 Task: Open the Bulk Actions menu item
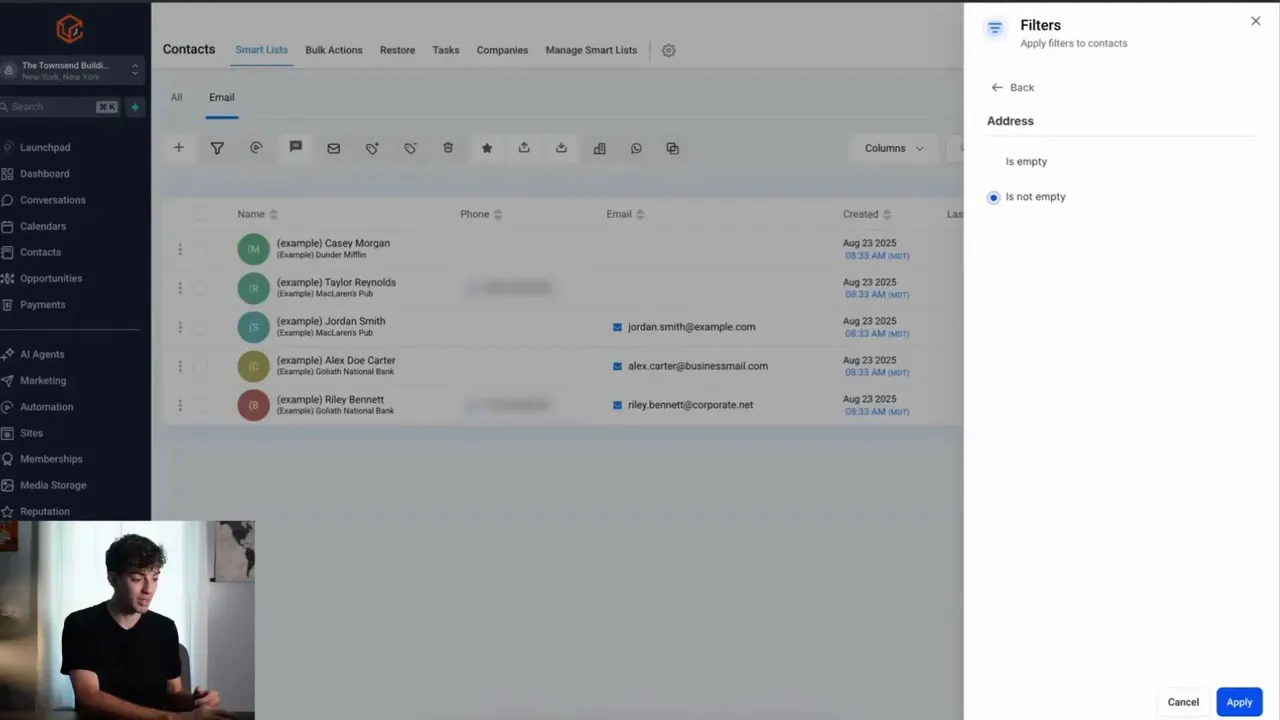333,49
